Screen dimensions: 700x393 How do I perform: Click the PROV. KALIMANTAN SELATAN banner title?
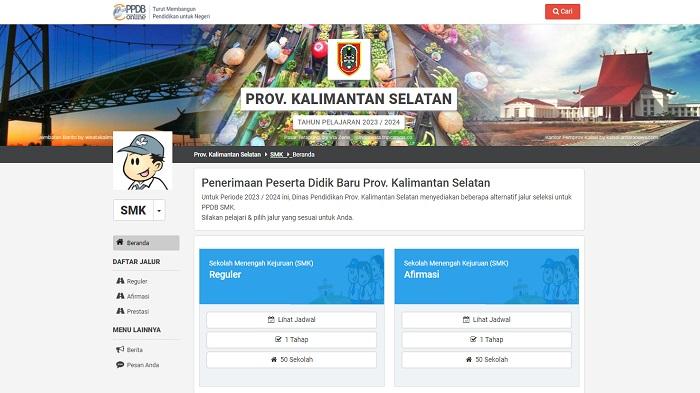349,99
